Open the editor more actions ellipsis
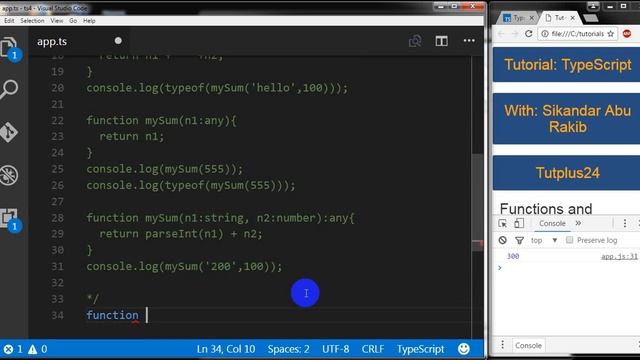The height and width of the screenshot is (360, 640). tap(469, 40)
